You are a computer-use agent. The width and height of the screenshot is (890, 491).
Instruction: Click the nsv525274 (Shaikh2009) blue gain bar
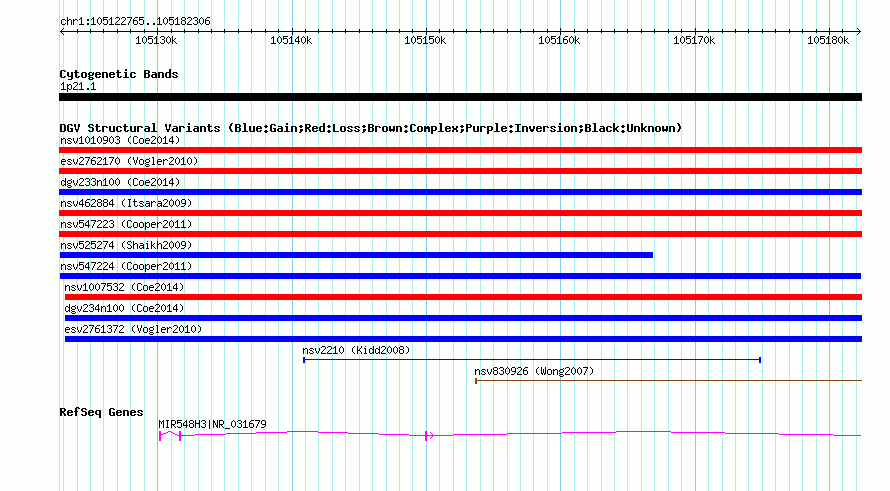(x=356, y=255)
